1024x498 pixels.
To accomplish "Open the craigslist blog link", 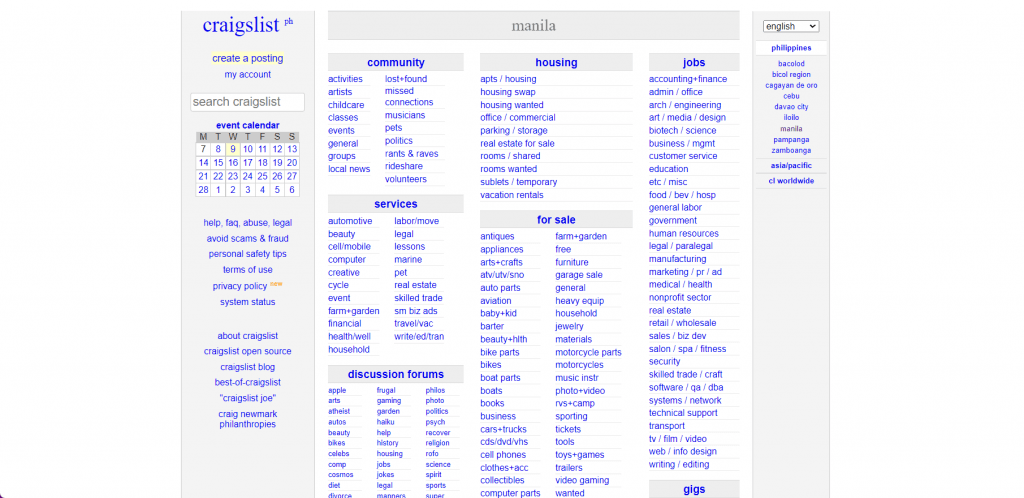I will pyautogui.click(x=248, y=367).
